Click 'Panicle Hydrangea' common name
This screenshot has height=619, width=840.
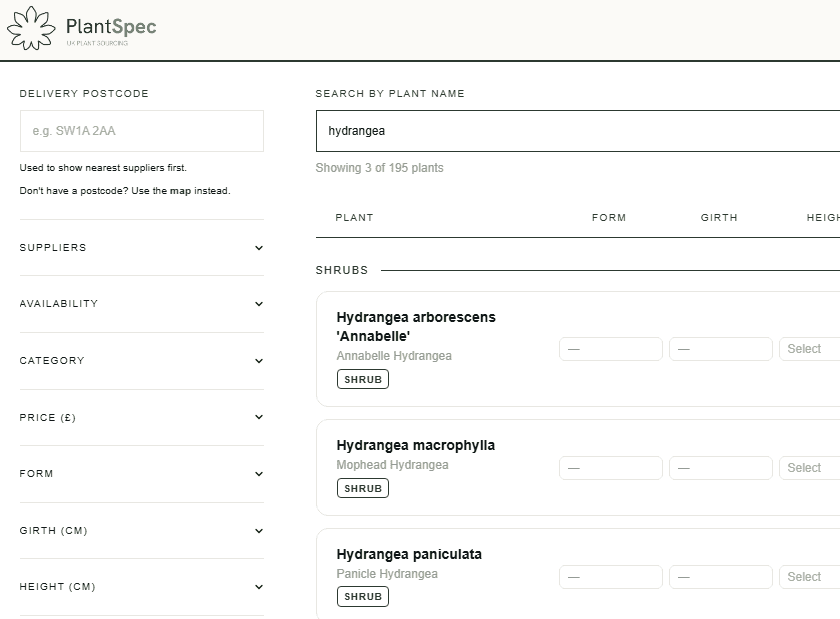point(387,574)
